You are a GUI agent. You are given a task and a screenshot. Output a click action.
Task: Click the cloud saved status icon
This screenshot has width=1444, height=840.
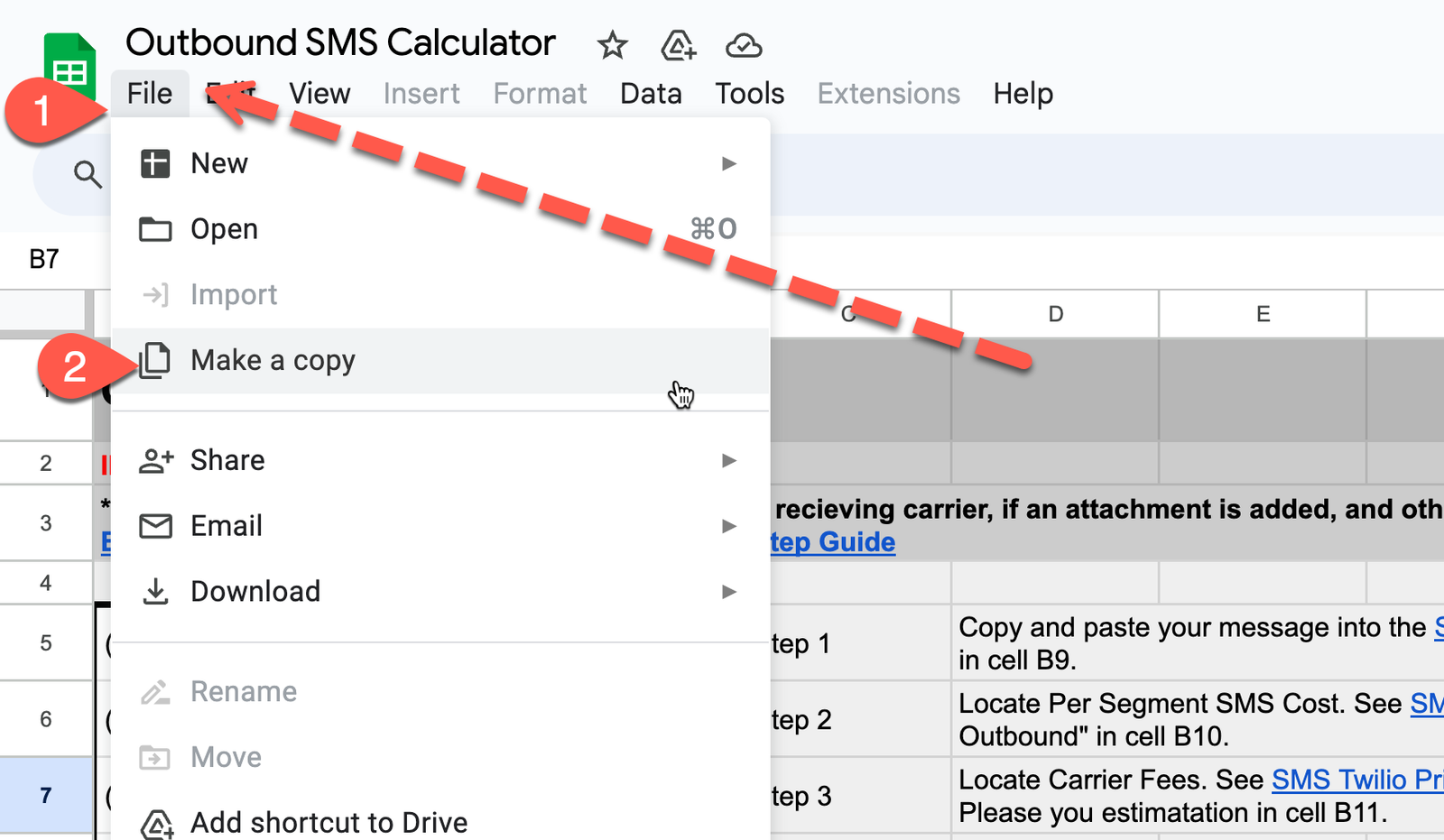744,45
